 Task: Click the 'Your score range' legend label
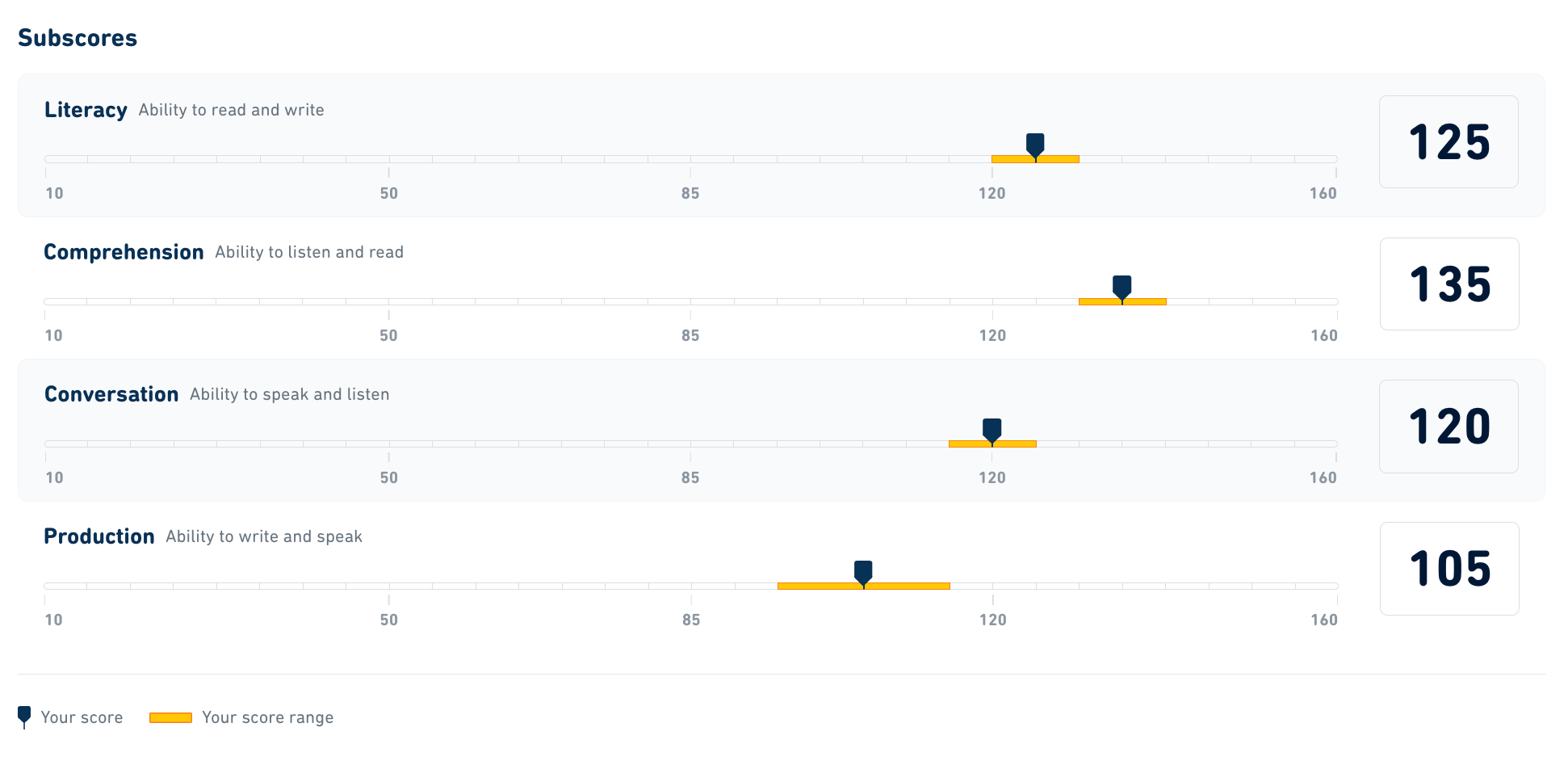point(267,717)
